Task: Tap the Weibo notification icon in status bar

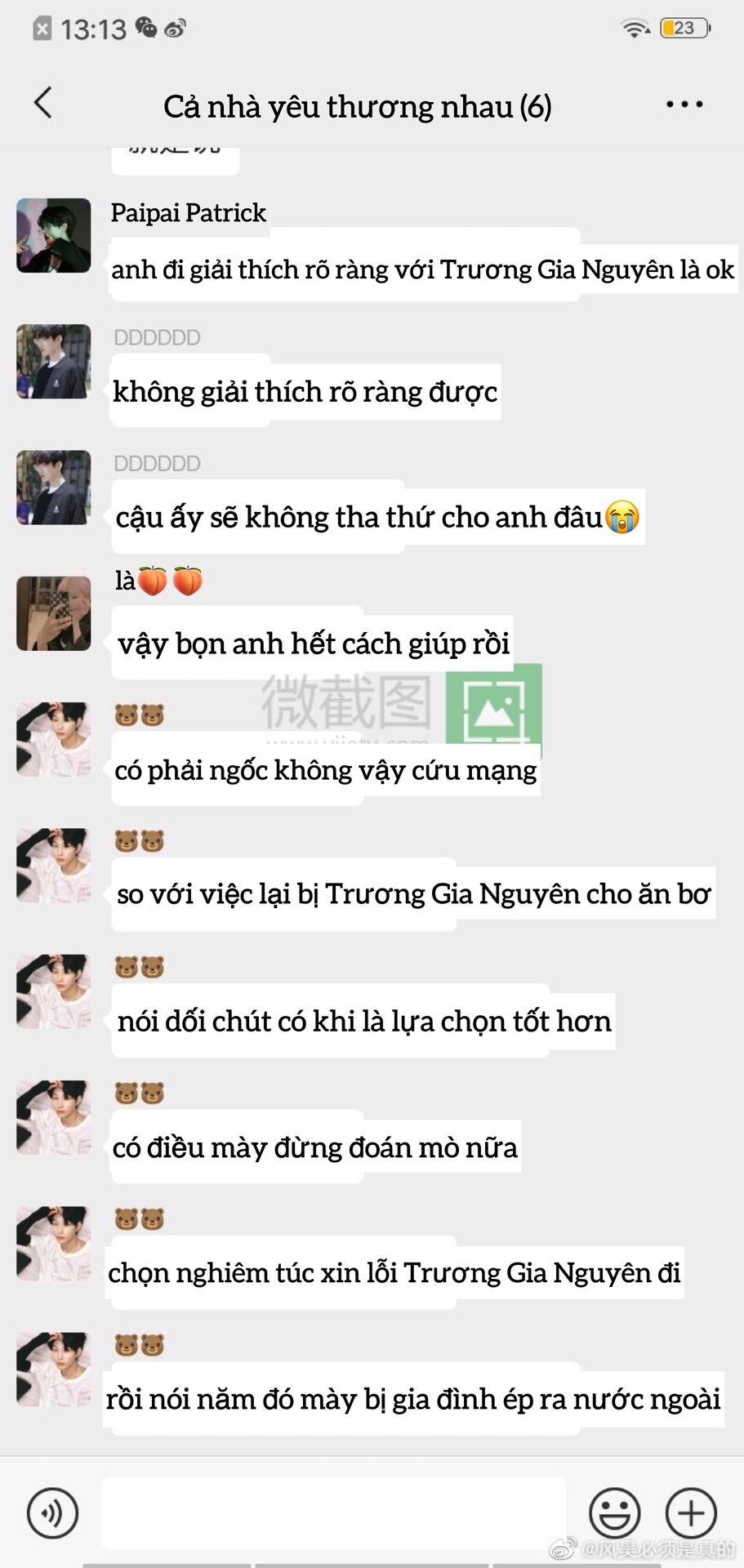Action: tap(175, 29)
